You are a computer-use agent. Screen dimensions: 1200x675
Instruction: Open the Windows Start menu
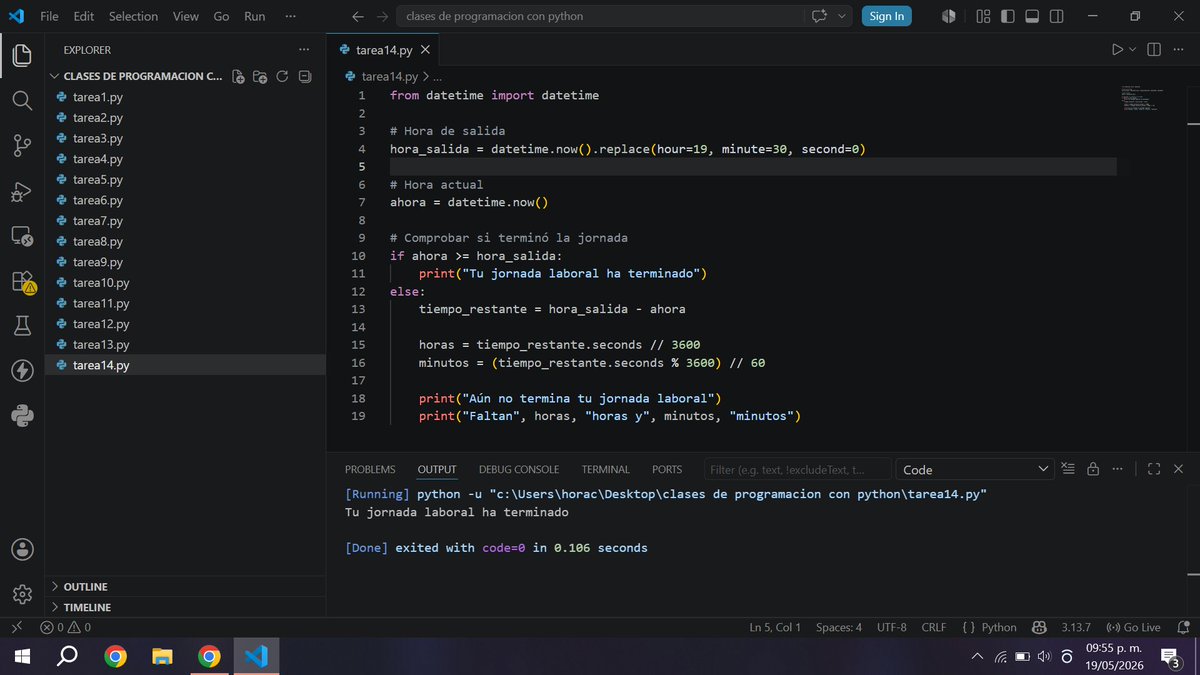tap(21, 657)
